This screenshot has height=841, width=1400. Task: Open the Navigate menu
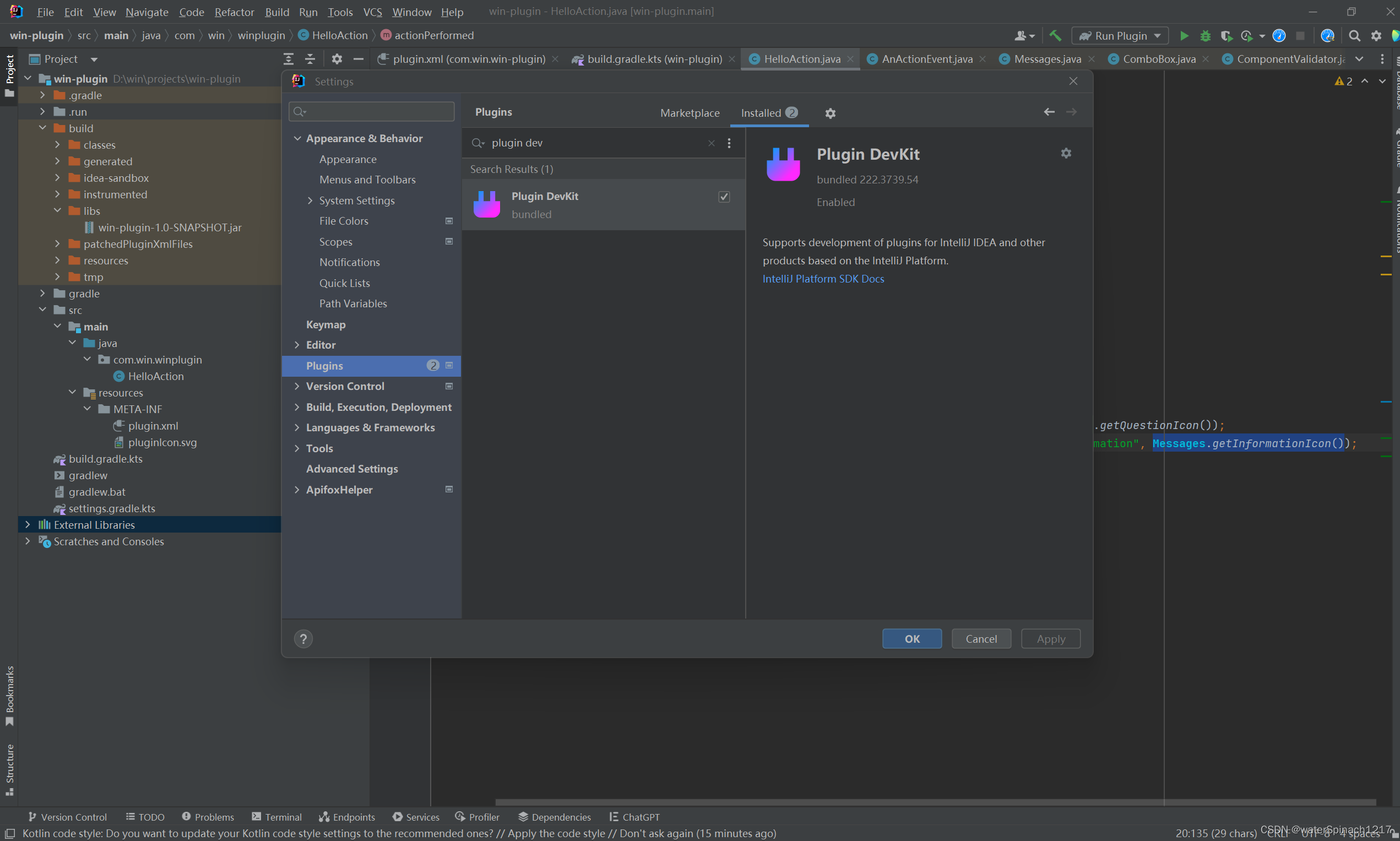146,12
